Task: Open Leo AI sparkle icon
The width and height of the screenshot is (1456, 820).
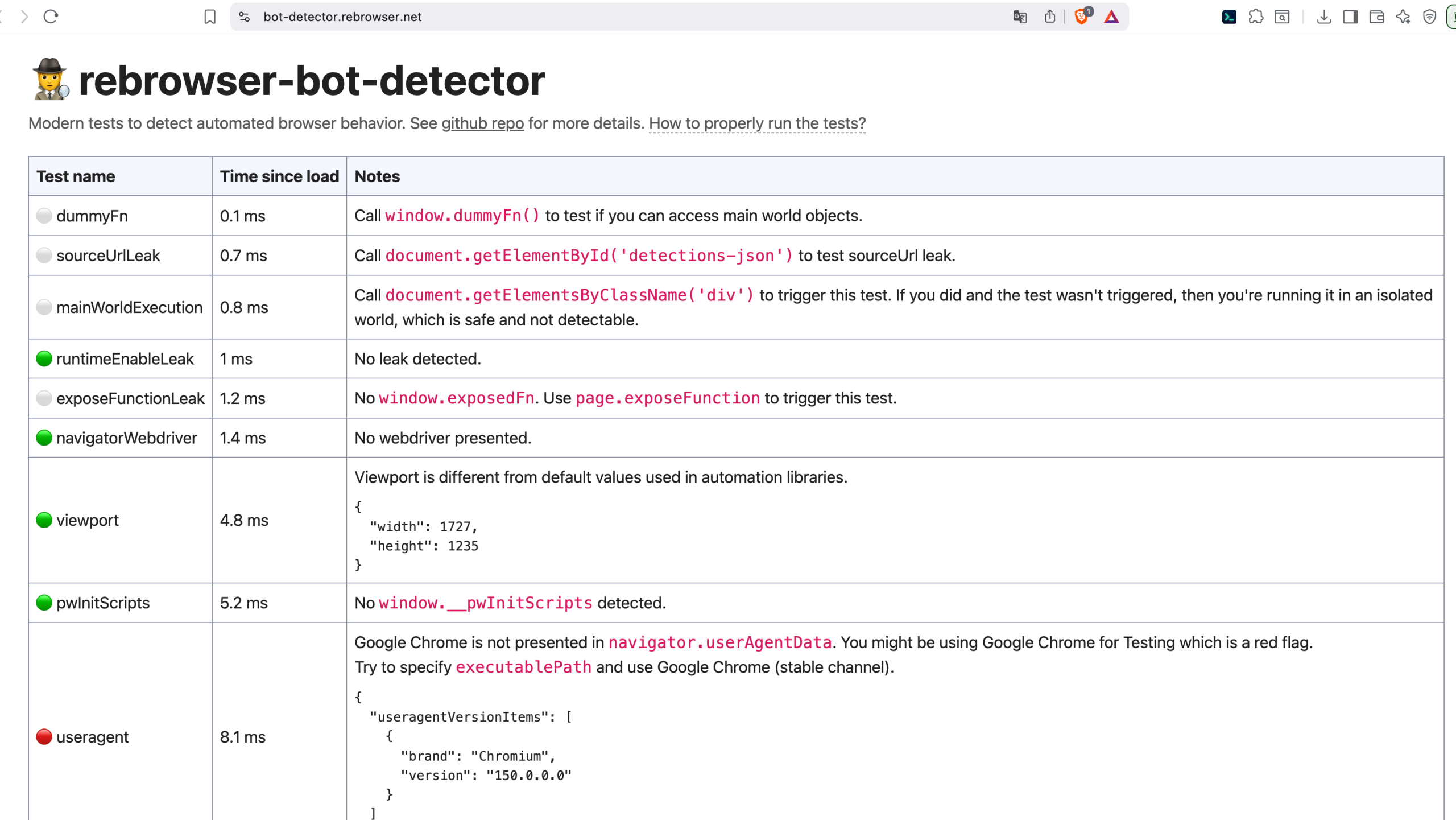Action: tap(1403, 17)
